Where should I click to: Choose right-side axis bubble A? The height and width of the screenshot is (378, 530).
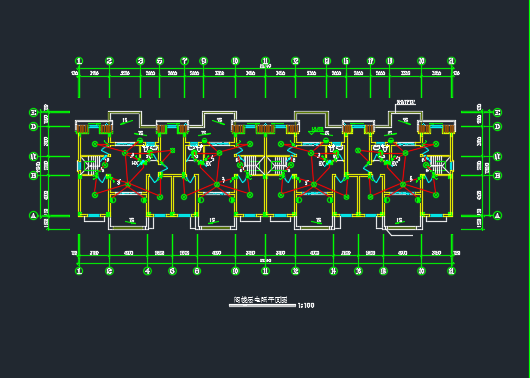(497, 215)
